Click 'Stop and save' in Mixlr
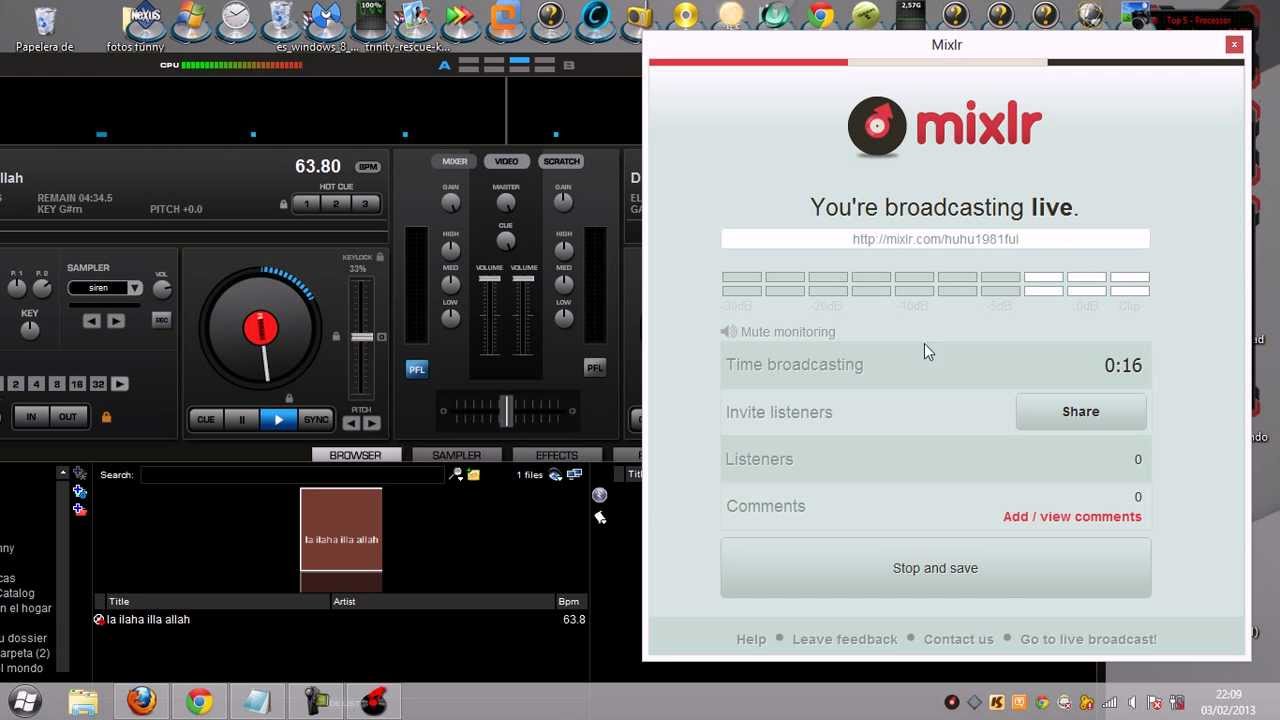The image size is (1280, 720). click(935, 568)
